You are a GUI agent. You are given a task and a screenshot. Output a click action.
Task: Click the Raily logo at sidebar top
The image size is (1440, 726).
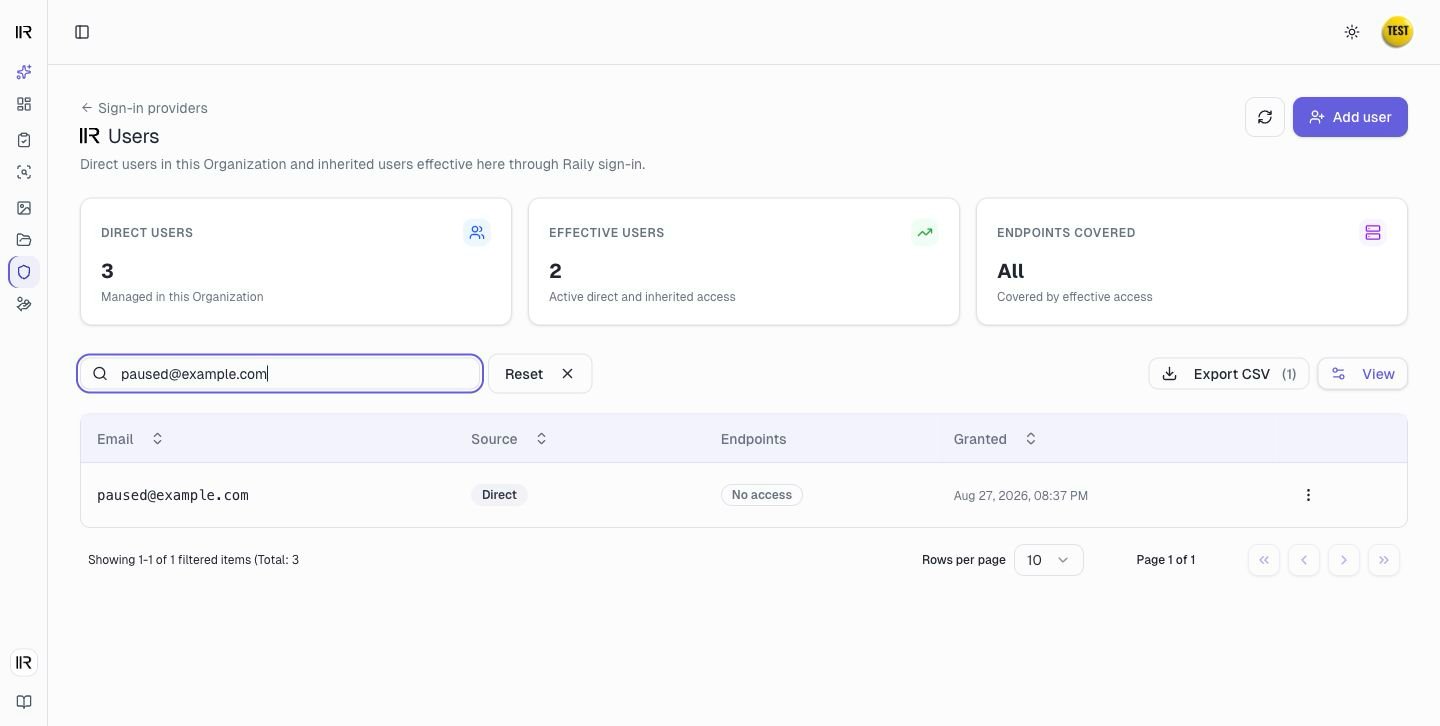(x=24, y=32)
